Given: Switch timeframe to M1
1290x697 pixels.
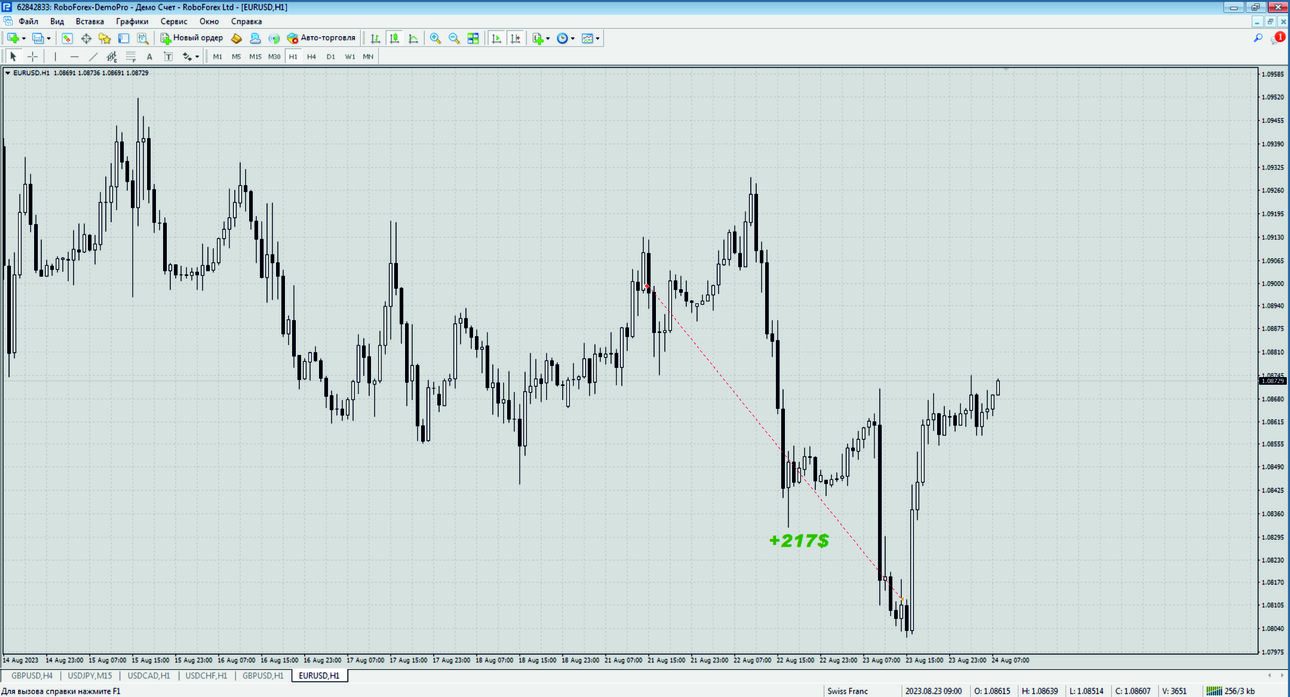Looking at the screenshot, I should tap(217, 57).
